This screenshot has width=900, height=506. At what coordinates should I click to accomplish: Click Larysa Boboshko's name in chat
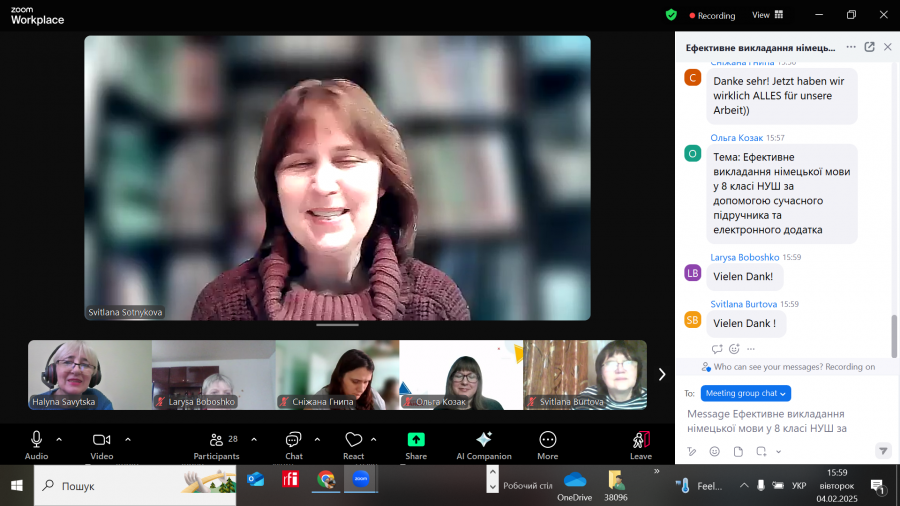pos(744,257)
